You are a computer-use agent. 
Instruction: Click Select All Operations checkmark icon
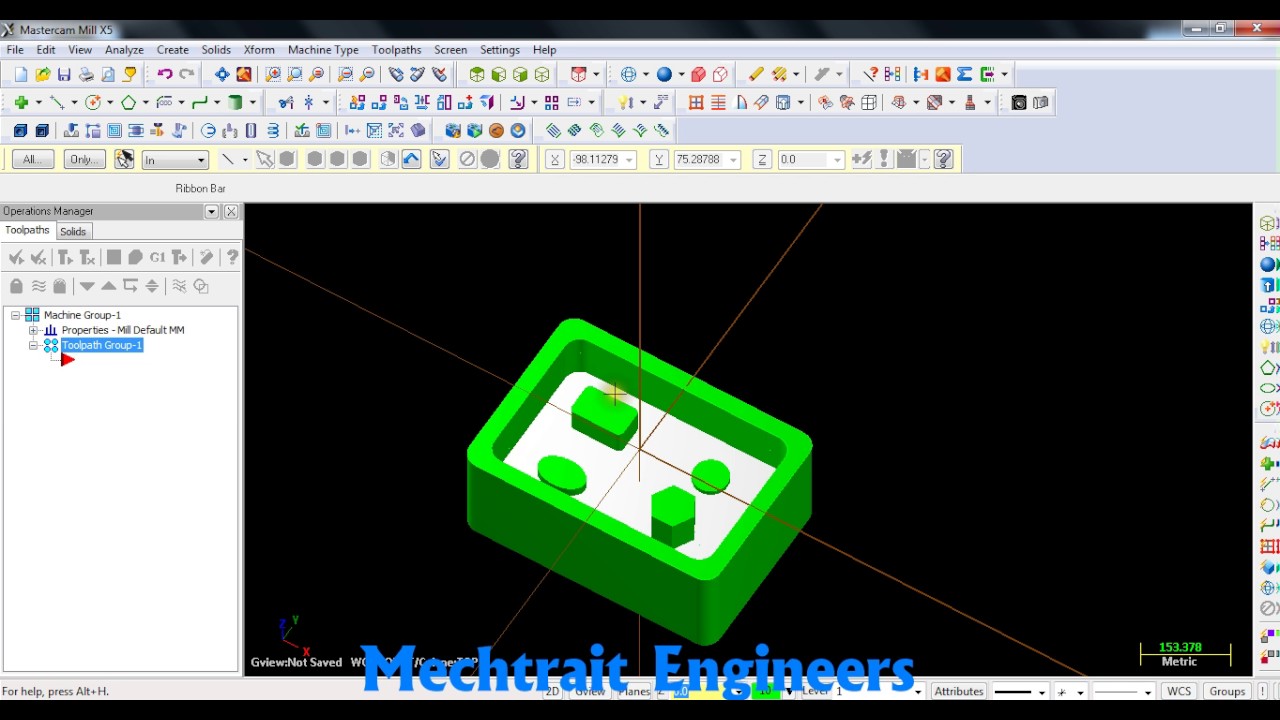click(x=17, y=258)
